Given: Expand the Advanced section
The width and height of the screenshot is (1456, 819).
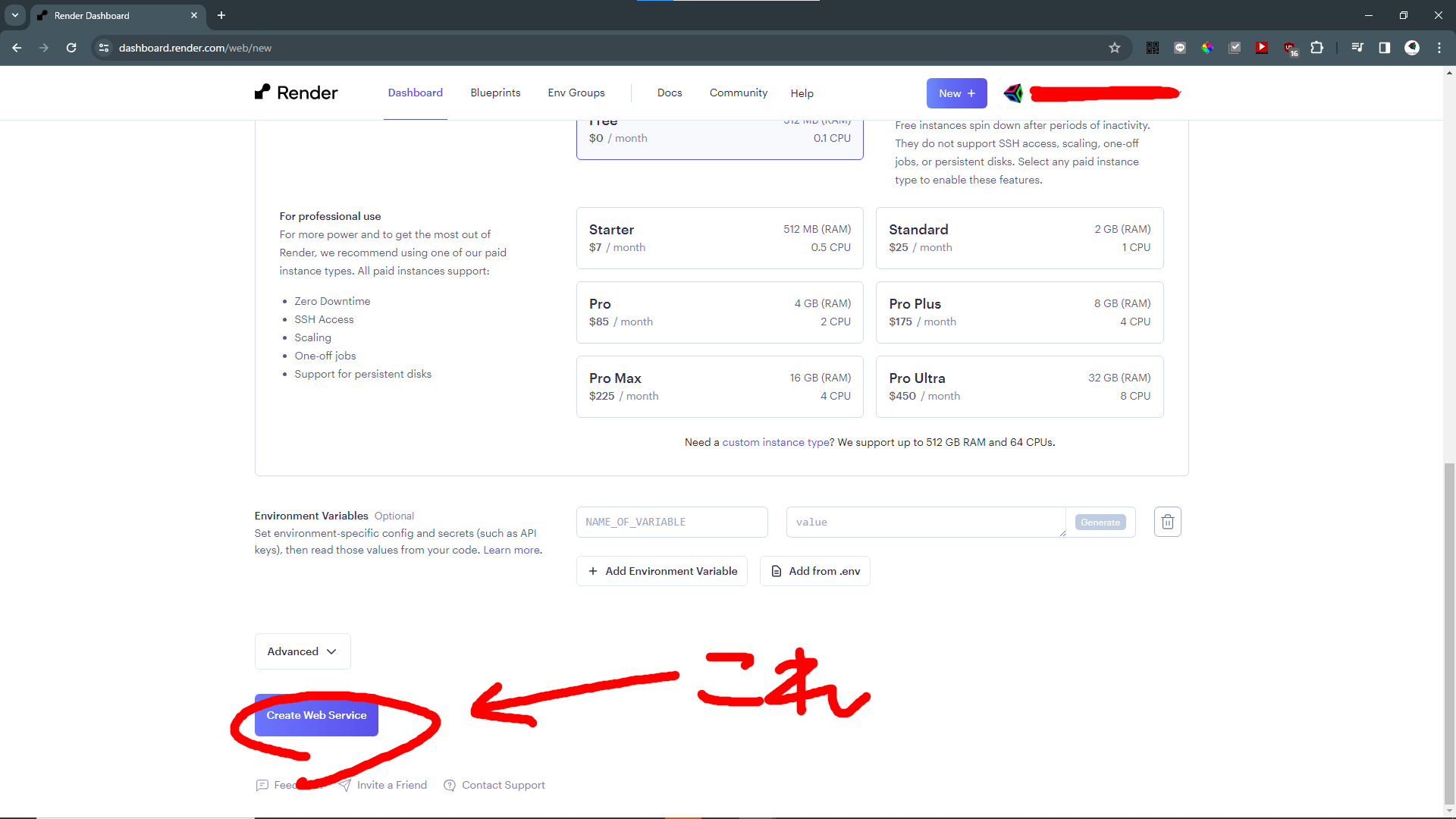Looking at the screenshot, I should pyautogui.click(x=302, y=651).
